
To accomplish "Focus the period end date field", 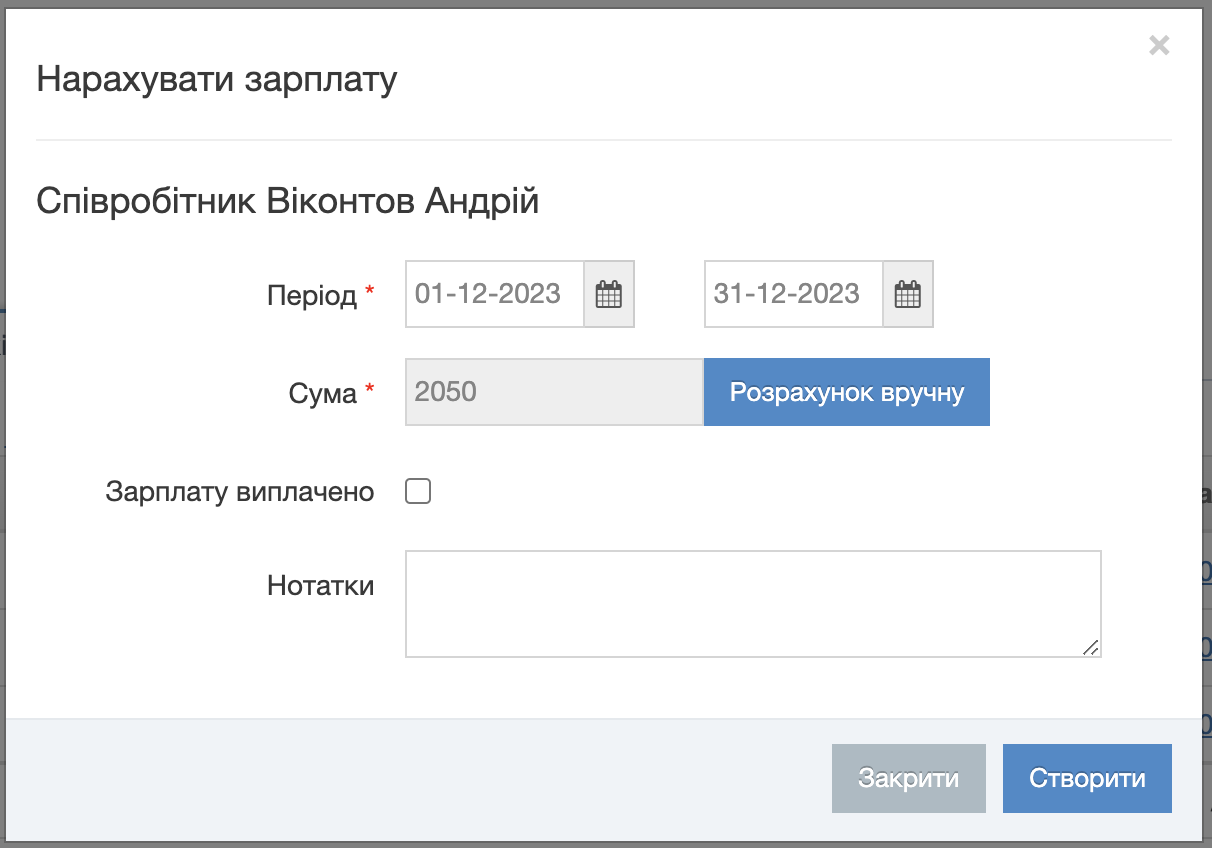I will point(794,294).
